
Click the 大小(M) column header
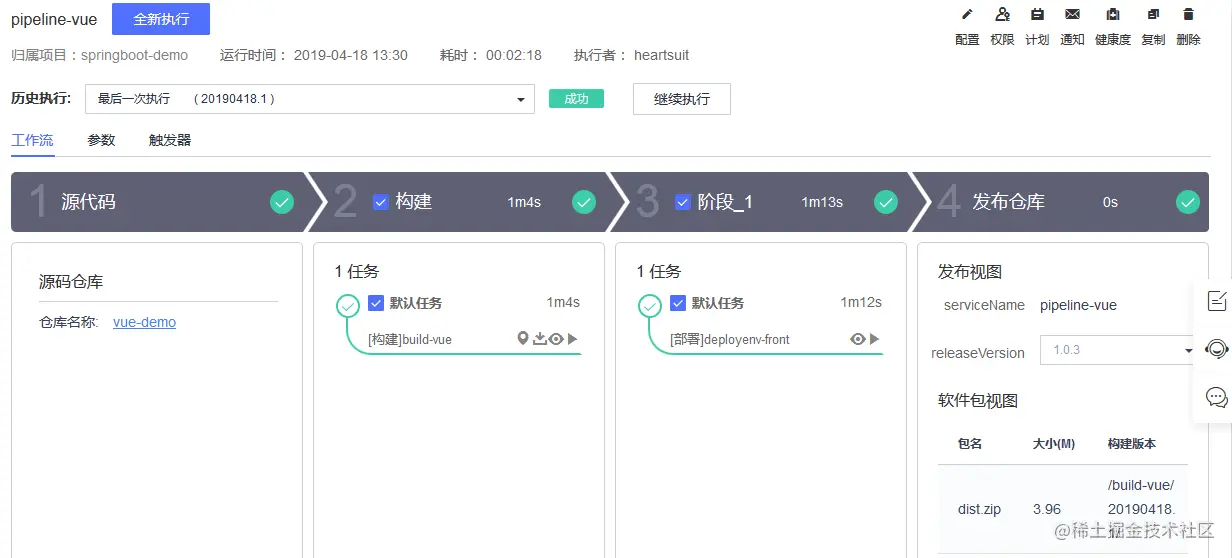pos(1053,443)
